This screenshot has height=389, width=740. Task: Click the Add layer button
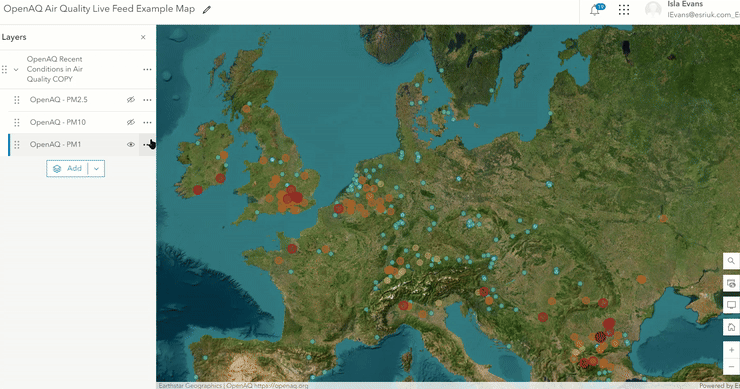(67, 169)
